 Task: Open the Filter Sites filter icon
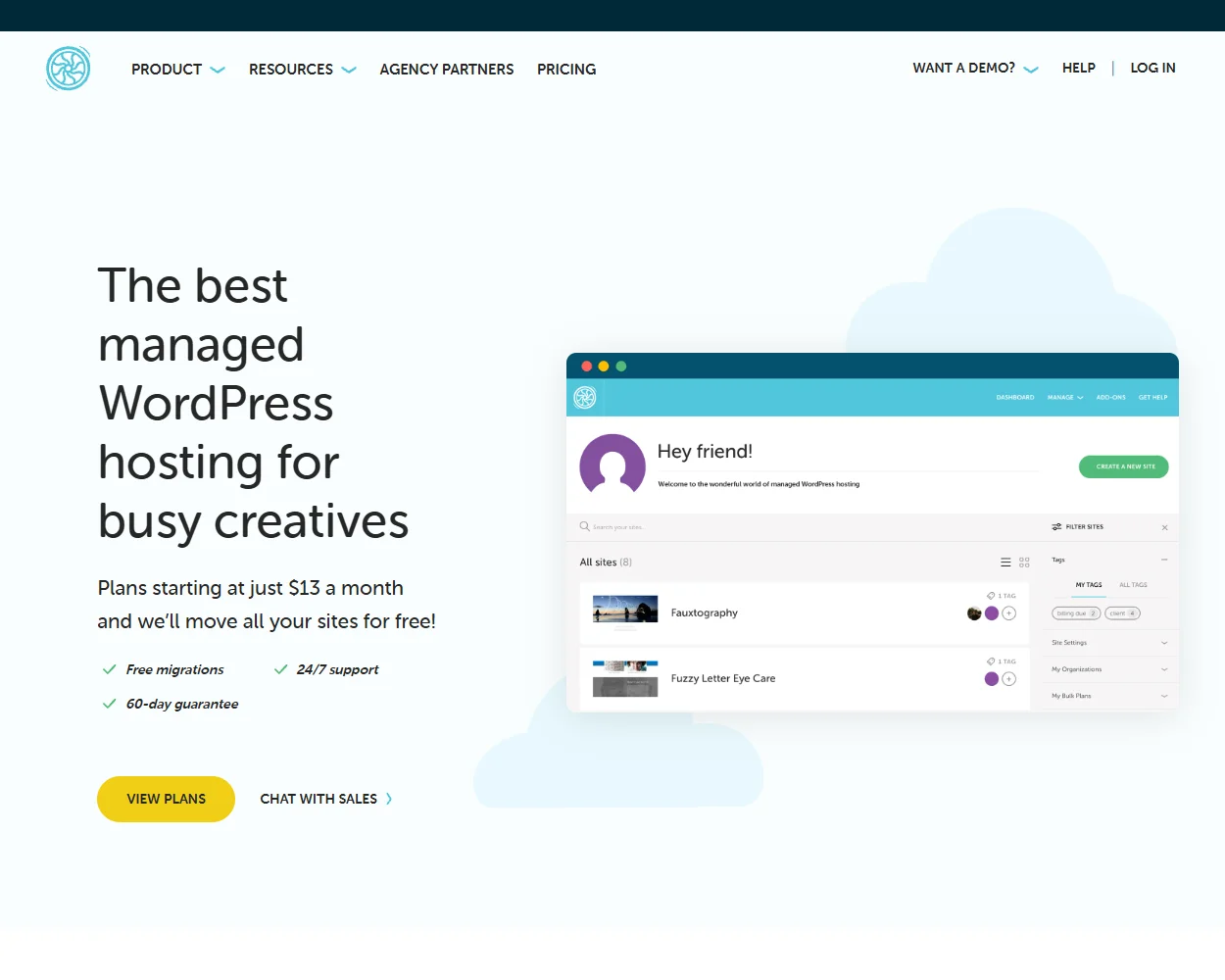pos(1055,526)
